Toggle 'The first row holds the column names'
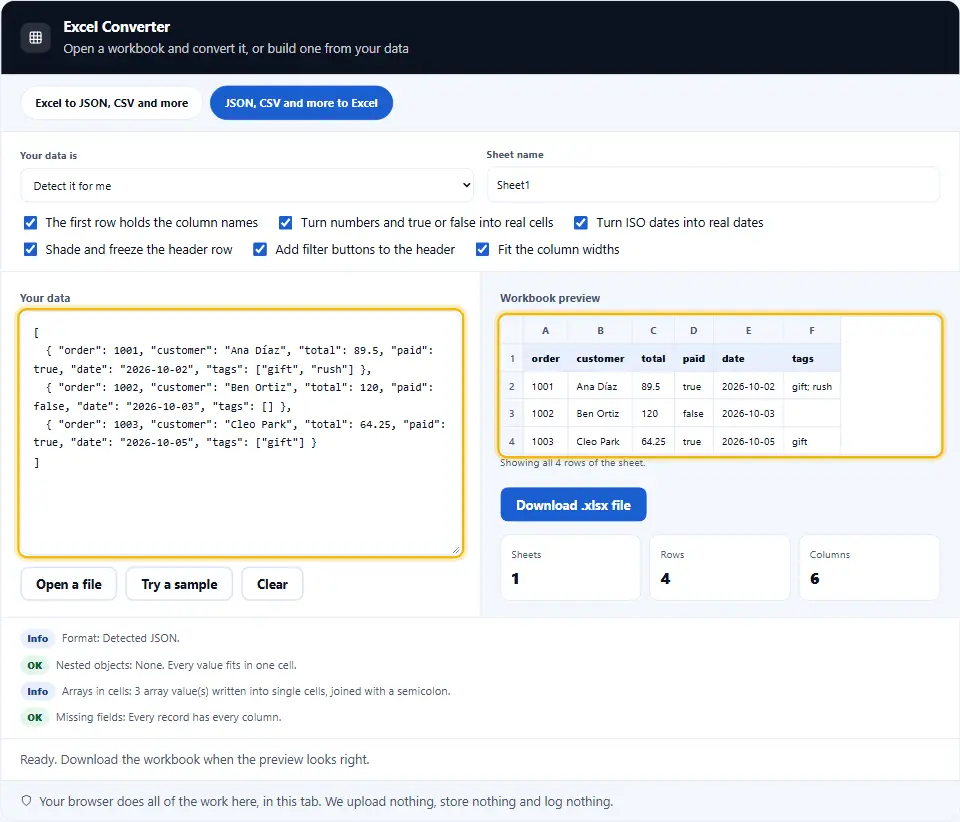960x822 pixels. 30,223
